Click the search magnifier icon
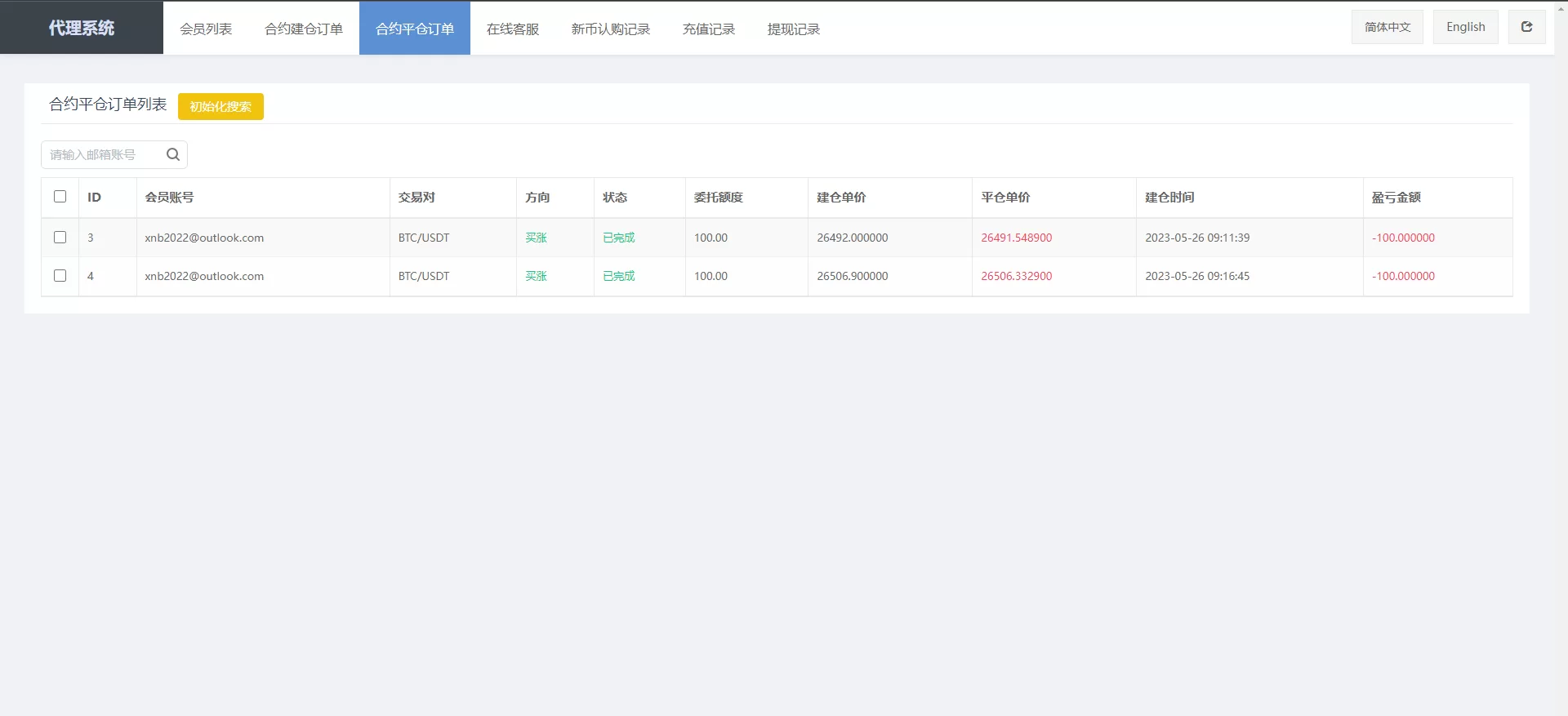Viewport: 1568px width, 716px height. tap(173, 154)
